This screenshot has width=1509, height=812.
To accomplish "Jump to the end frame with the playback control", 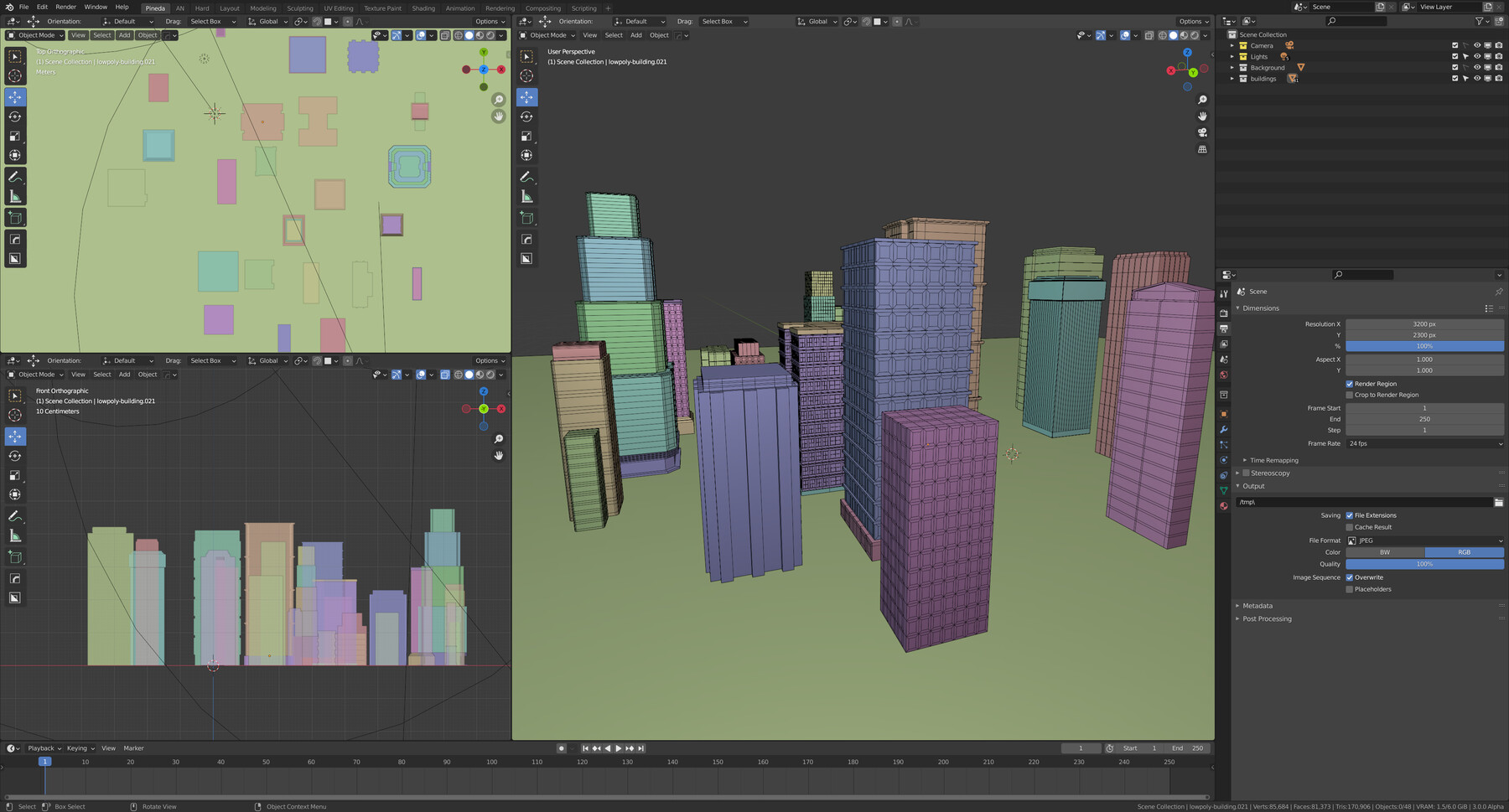I will click(x=640, y=747).
